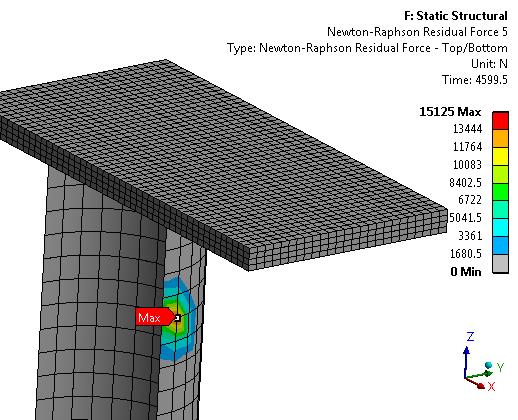The width and height of the screenshot is (518, 420).
Task: Click the 15125 Max legend value
Action: click(450, 112)
